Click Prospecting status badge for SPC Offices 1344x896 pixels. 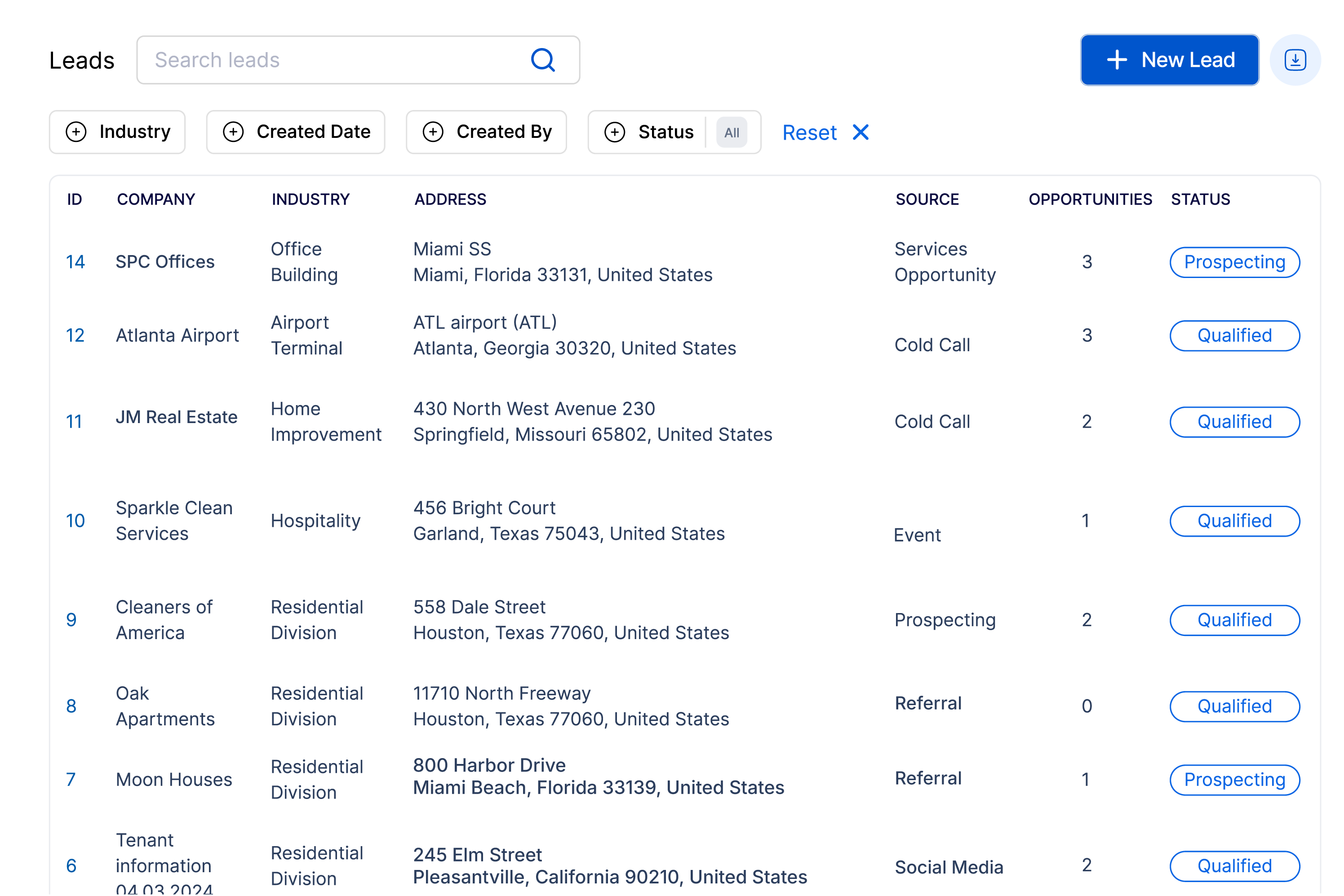1235,262
